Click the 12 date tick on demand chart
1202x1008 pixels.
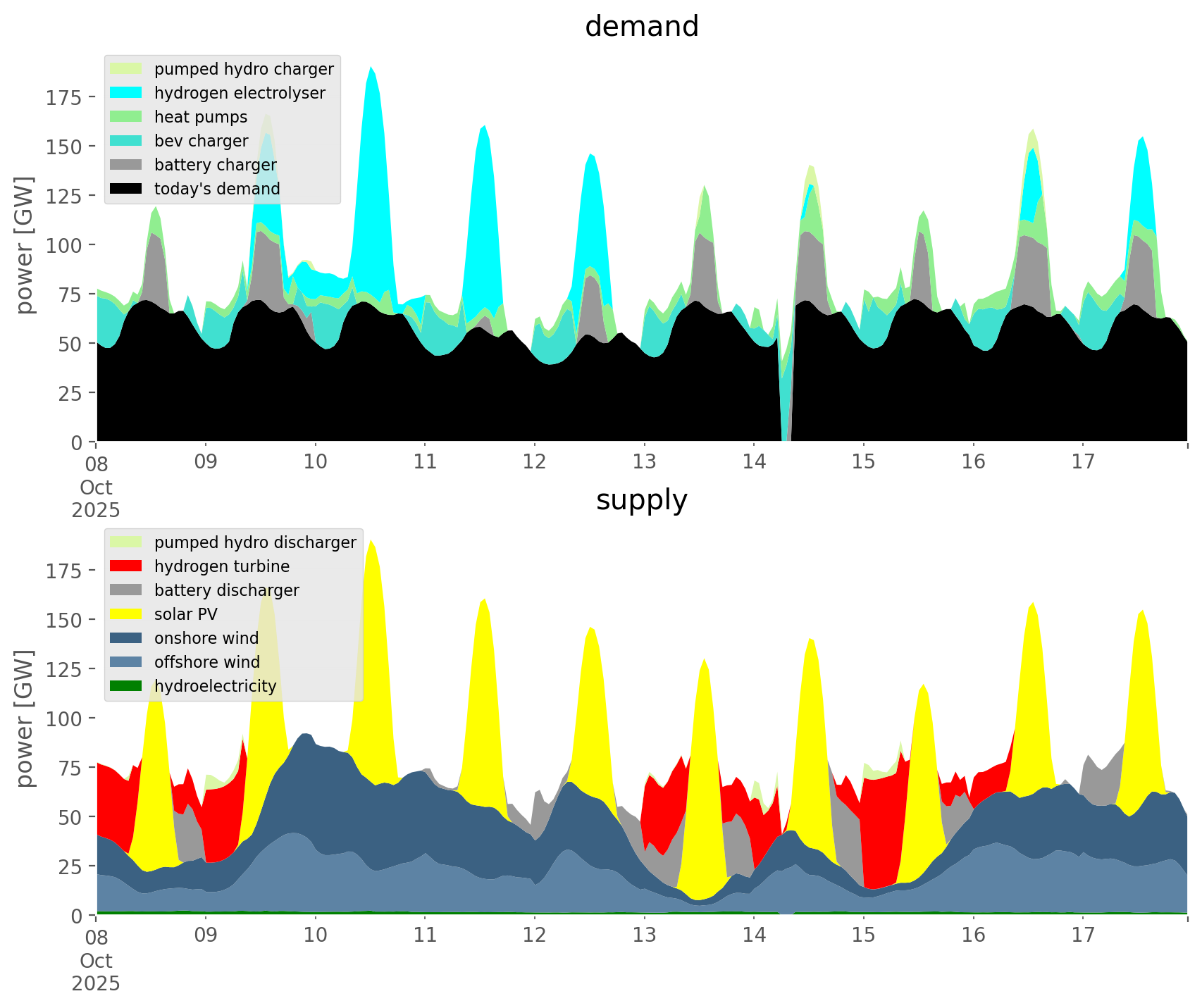coord(535,462)
